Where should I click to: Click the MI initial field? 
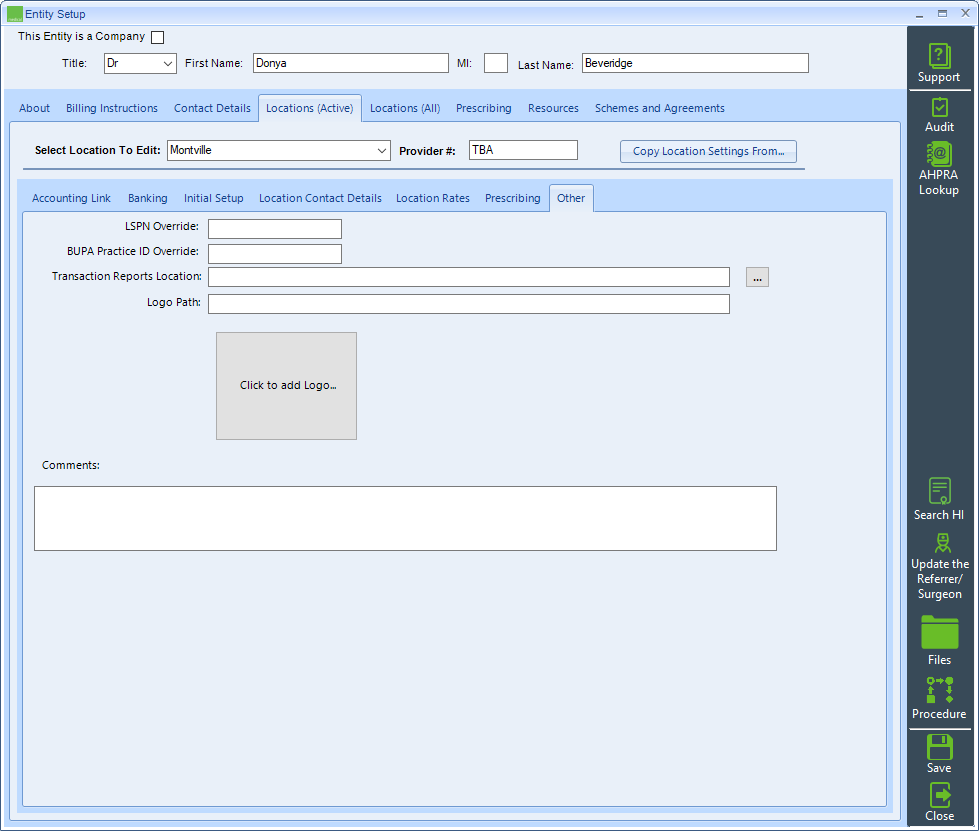[496, 63]
